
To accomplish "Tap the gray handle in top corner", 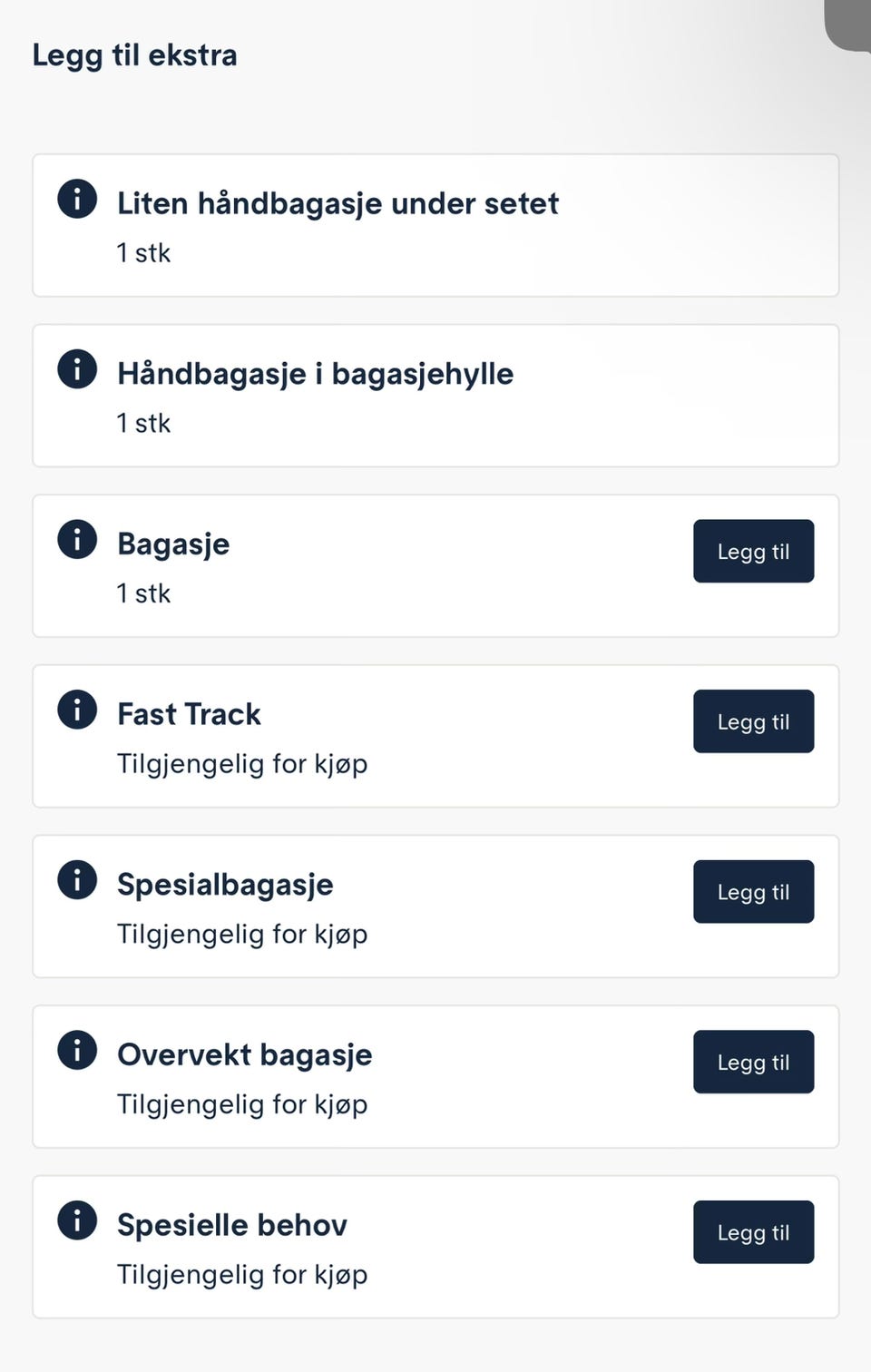I will point(849,24).
